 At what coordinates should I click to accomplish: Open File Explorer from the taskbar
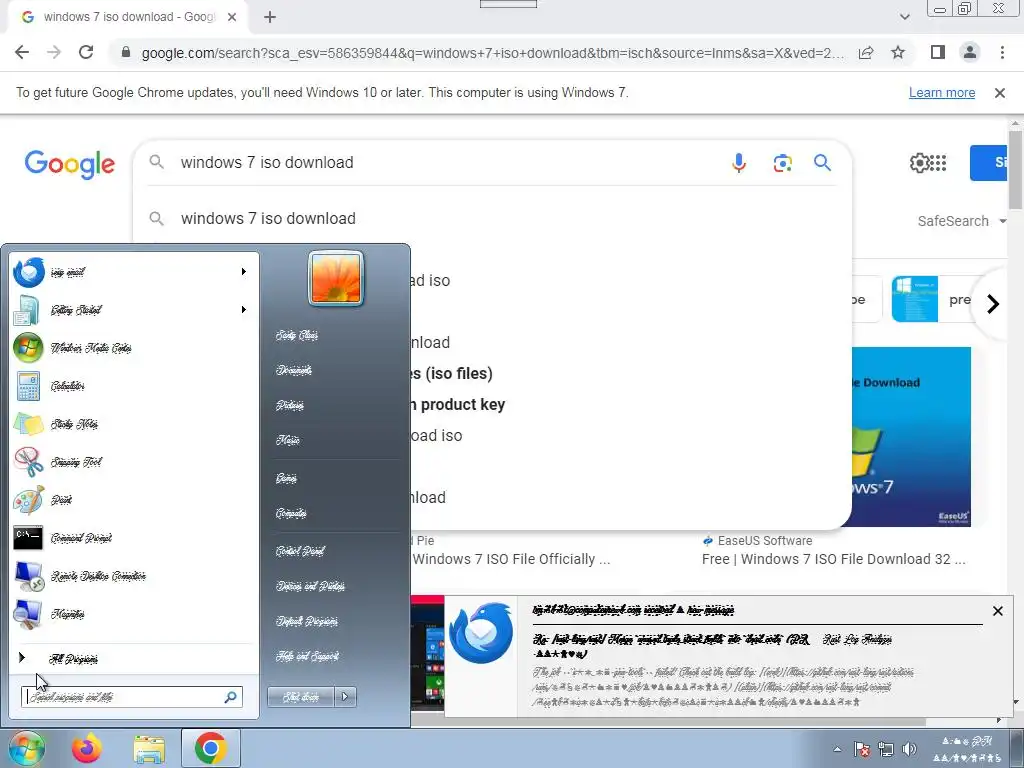[x=149, y=748]
